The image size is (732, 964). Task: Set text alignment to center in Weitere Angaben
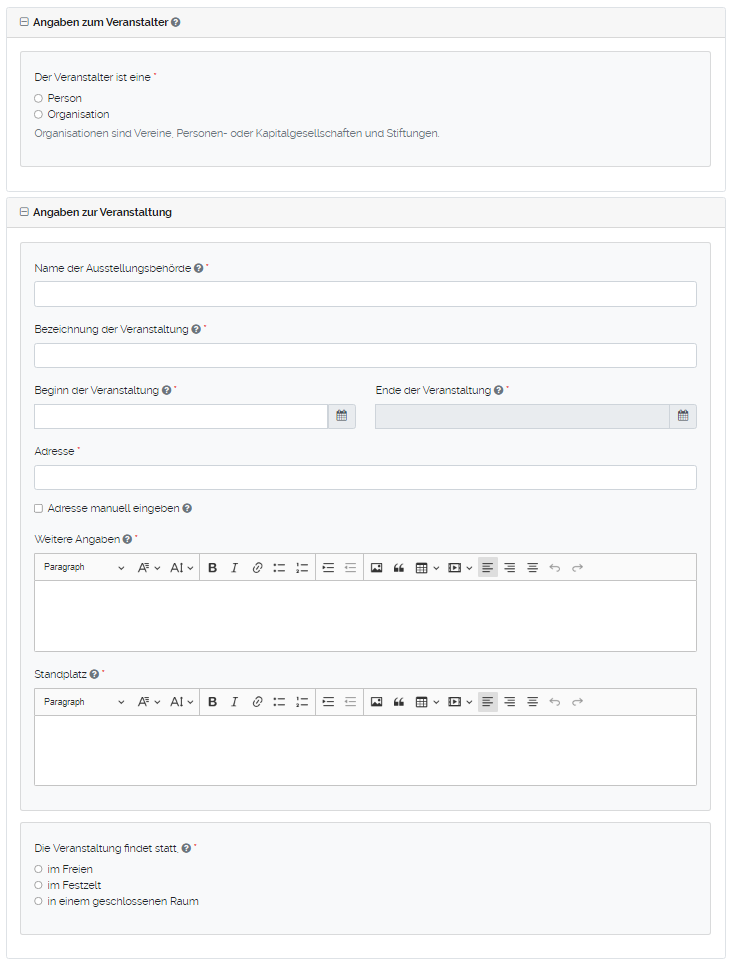(x=509, y=567)
